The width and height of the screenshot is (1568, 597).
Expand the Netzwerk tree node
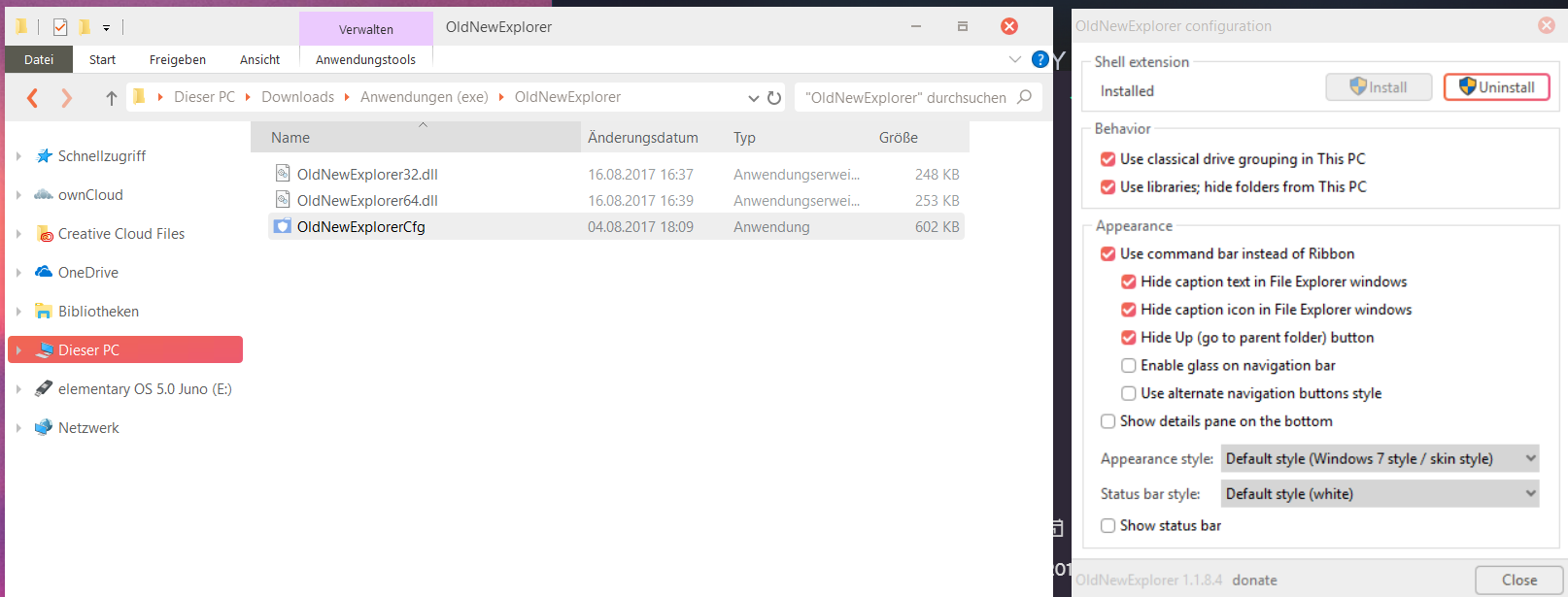point(18,427)
